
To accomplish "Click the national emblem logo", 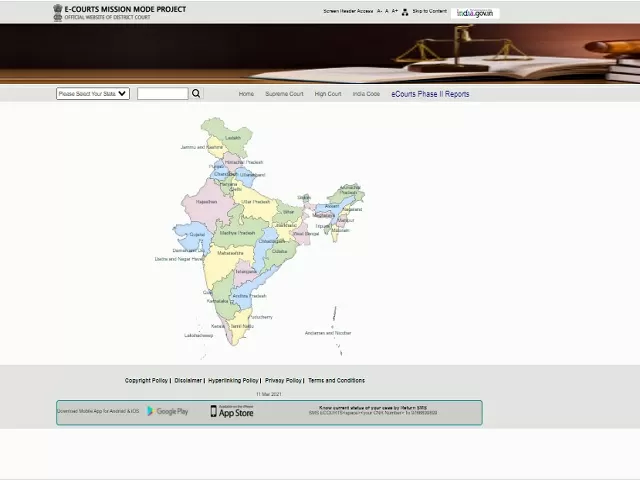I will point(58,13).
